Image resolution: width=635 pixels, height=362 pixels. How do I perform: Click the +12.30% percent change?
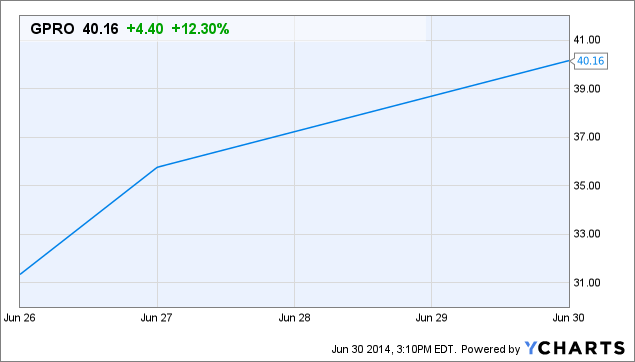[x=200, y=29]
